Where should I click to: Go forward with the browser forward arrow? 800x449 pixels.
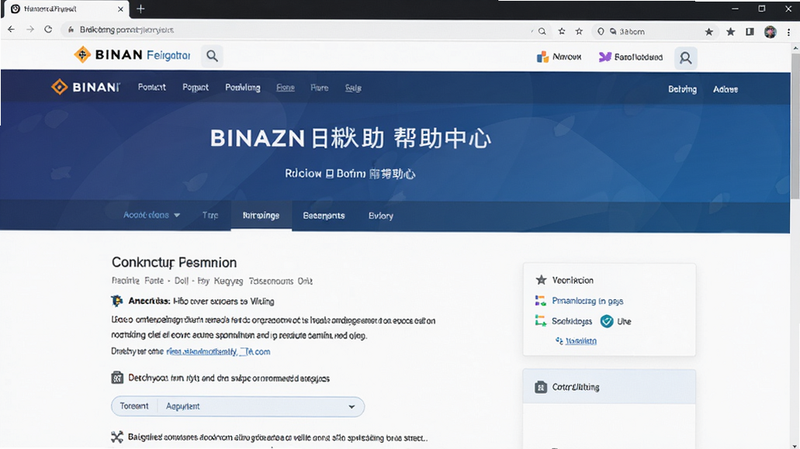coord(30,30)
